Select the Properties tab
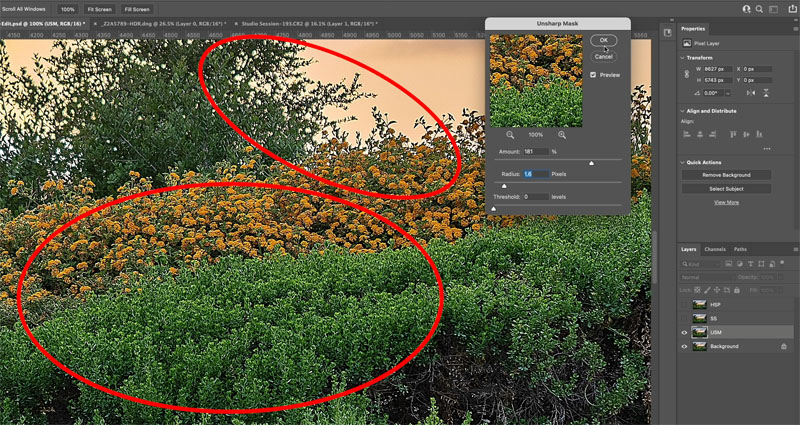Viewport: 800px width, 425px height. pyautogui.click(x=693, y=29)
